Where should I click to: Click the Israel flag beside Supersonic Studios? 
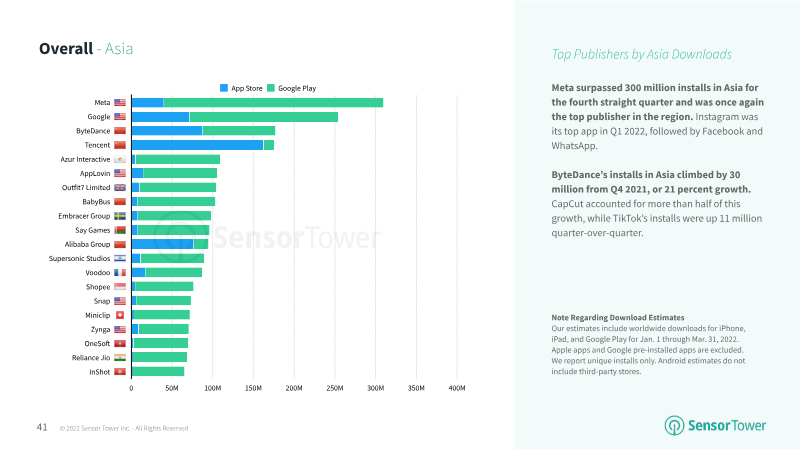coord(120,259)
